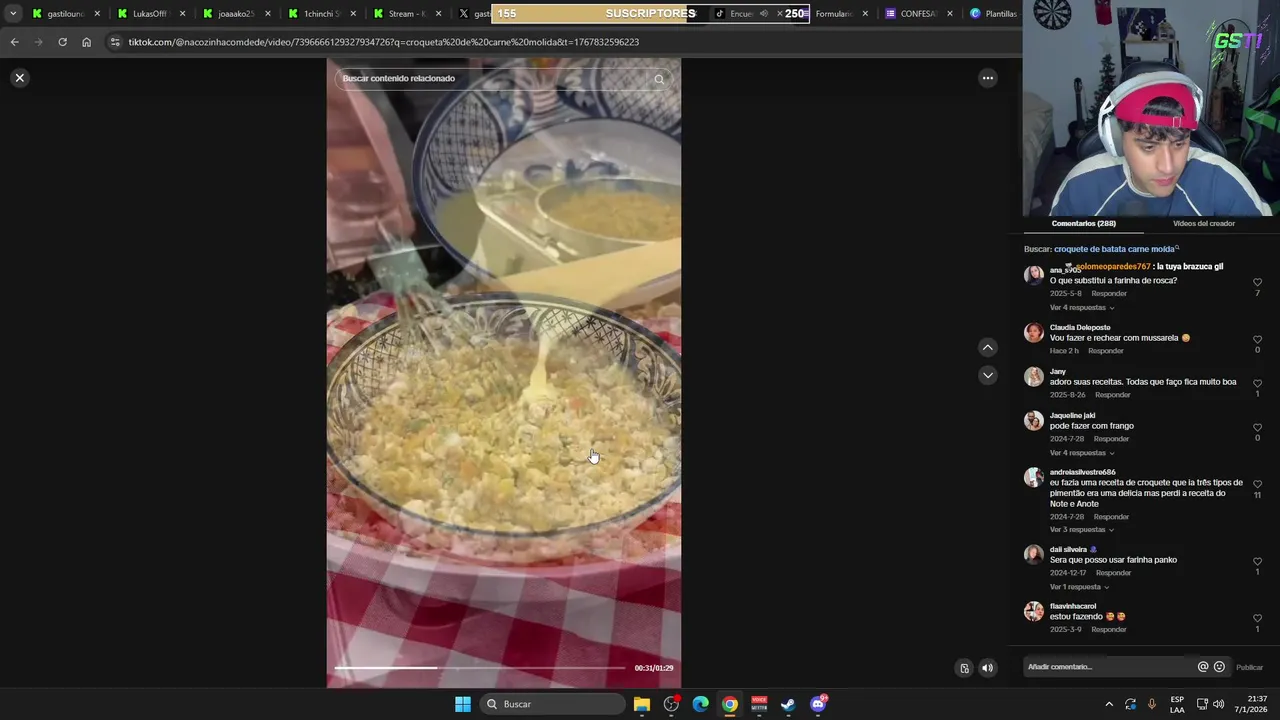
Task: Mute the video with the speaker icon
Action: click(987, 668)
